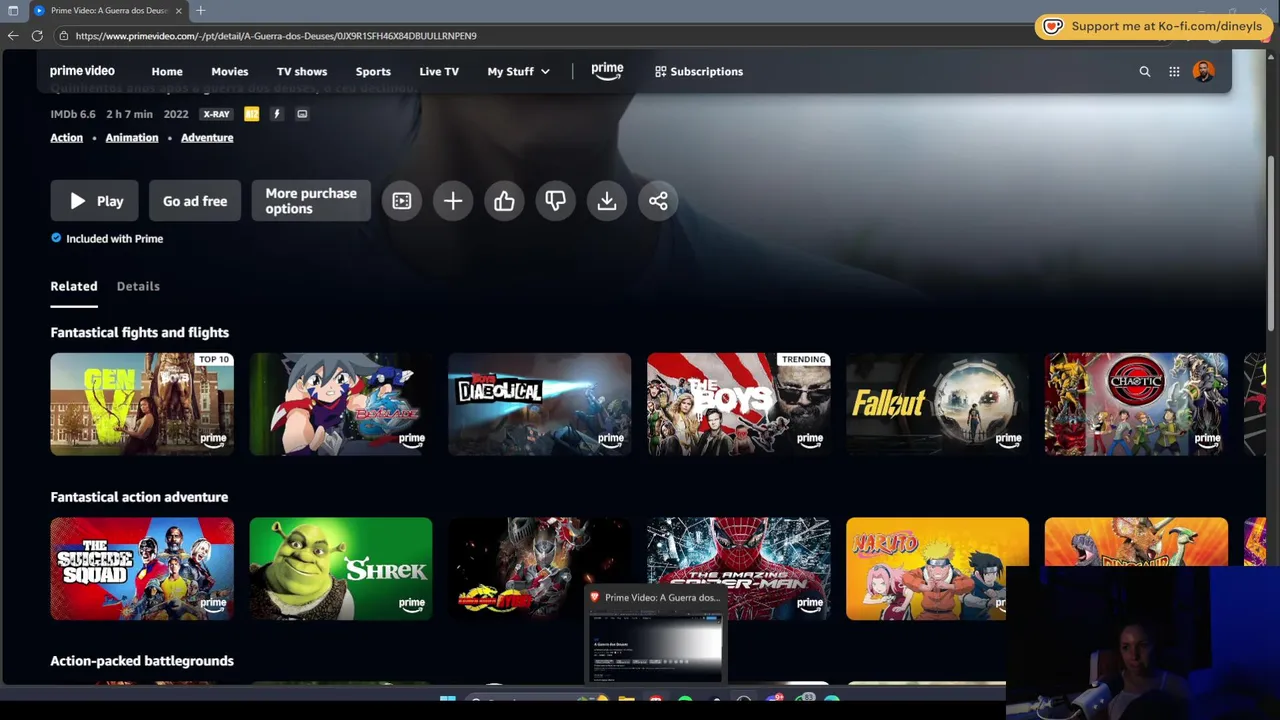Open the TV shows menu item
Viewport: 1280px width, 720px height.
[302, 71]
